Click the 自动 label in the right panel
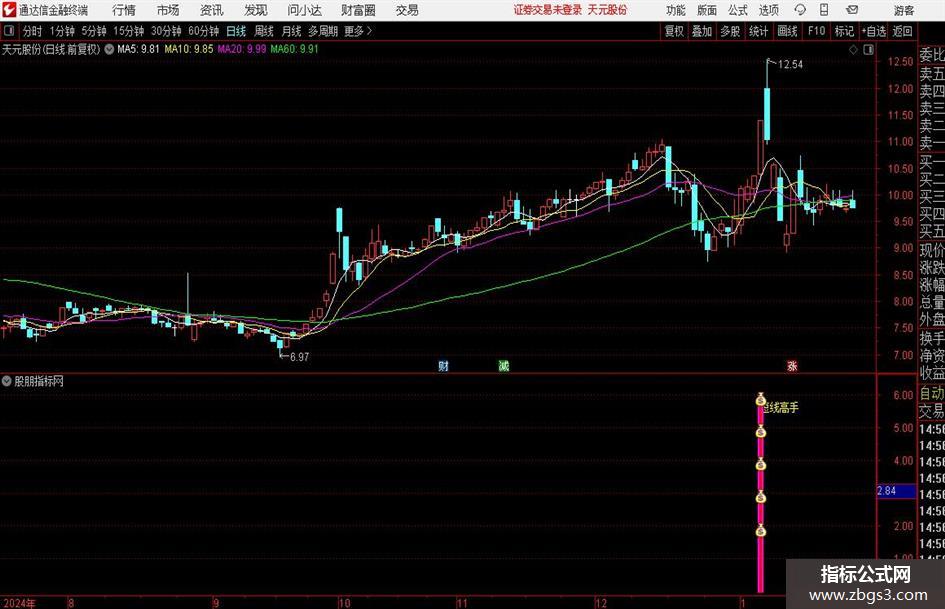Screen dimensions: 945x609 pos(932,393)
